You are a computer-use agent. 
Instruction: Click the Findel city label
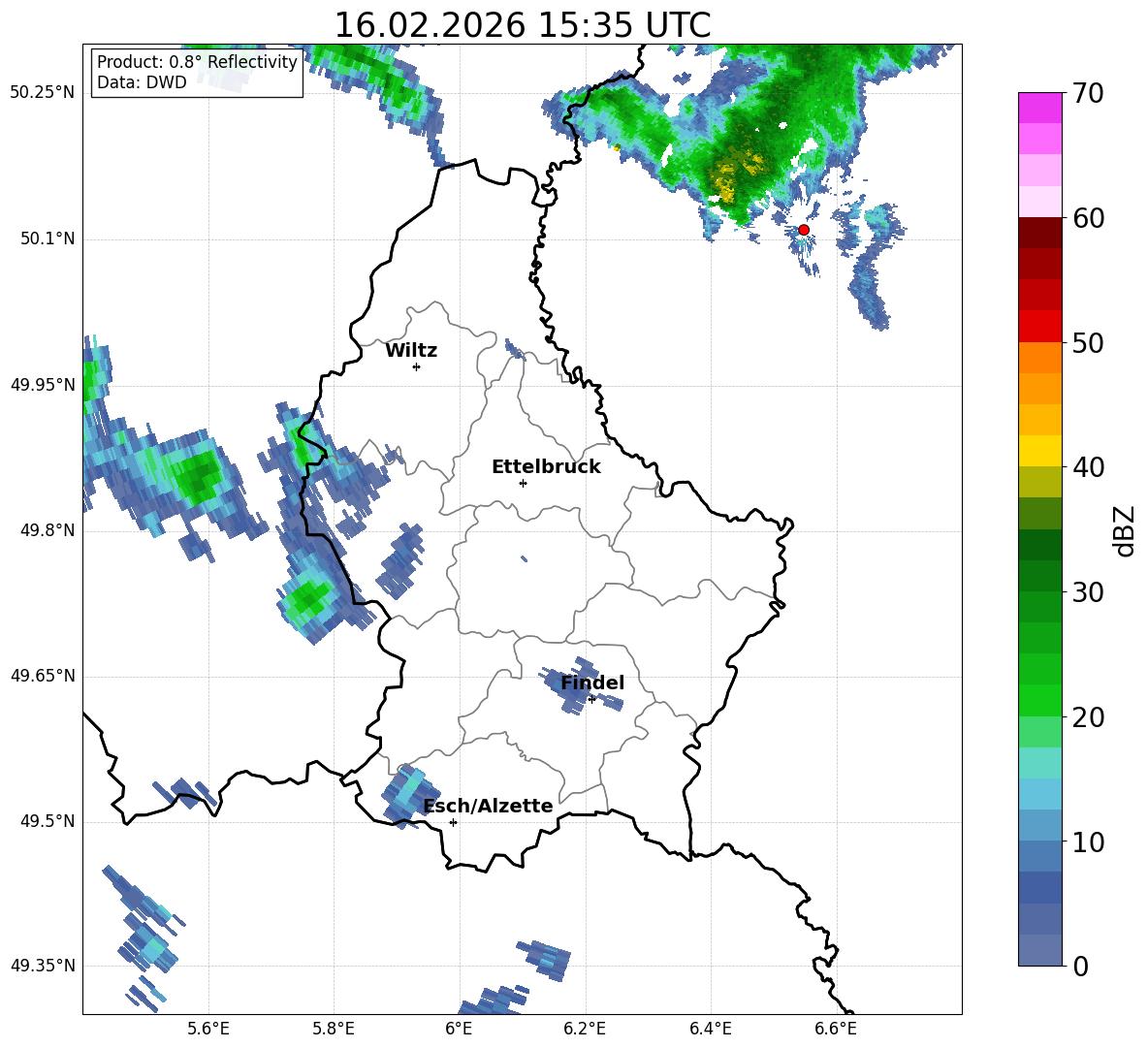click(x=592, y=683)
